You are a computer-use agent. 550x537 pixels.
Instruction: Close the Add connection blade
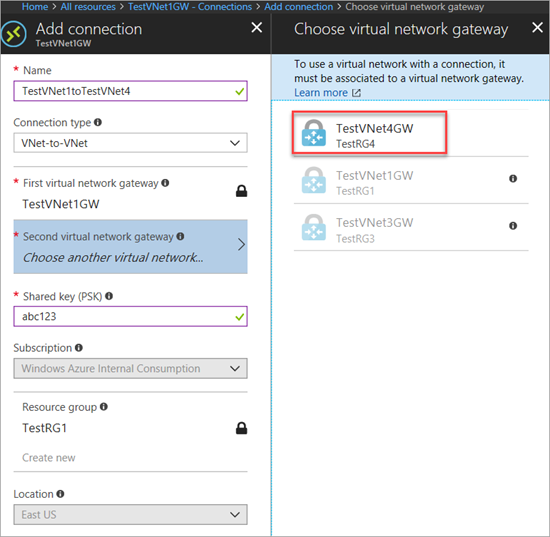click(257, 27)
